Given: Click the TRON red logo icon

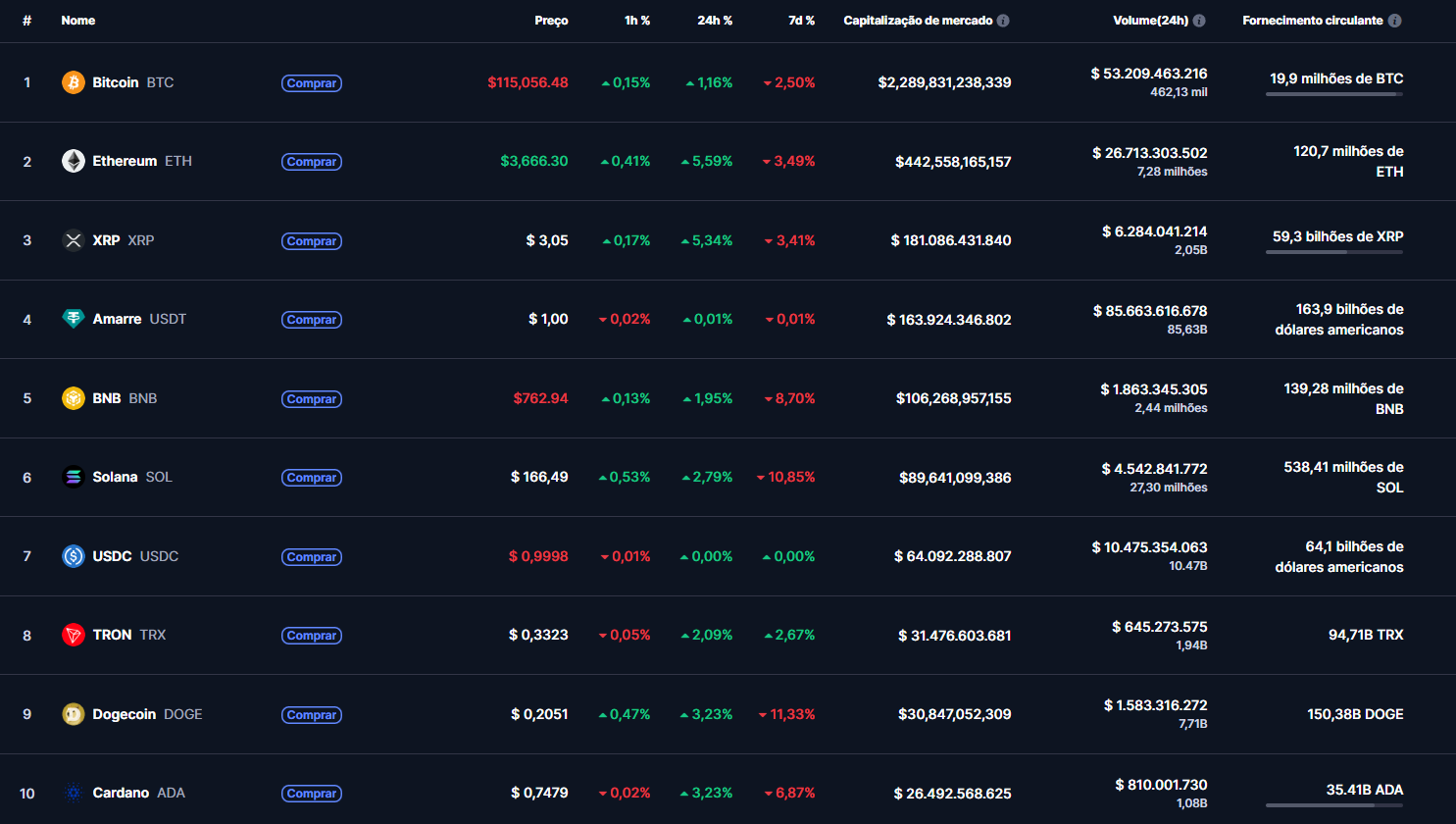Looking at the screenshot, I should tap(74, 635).
